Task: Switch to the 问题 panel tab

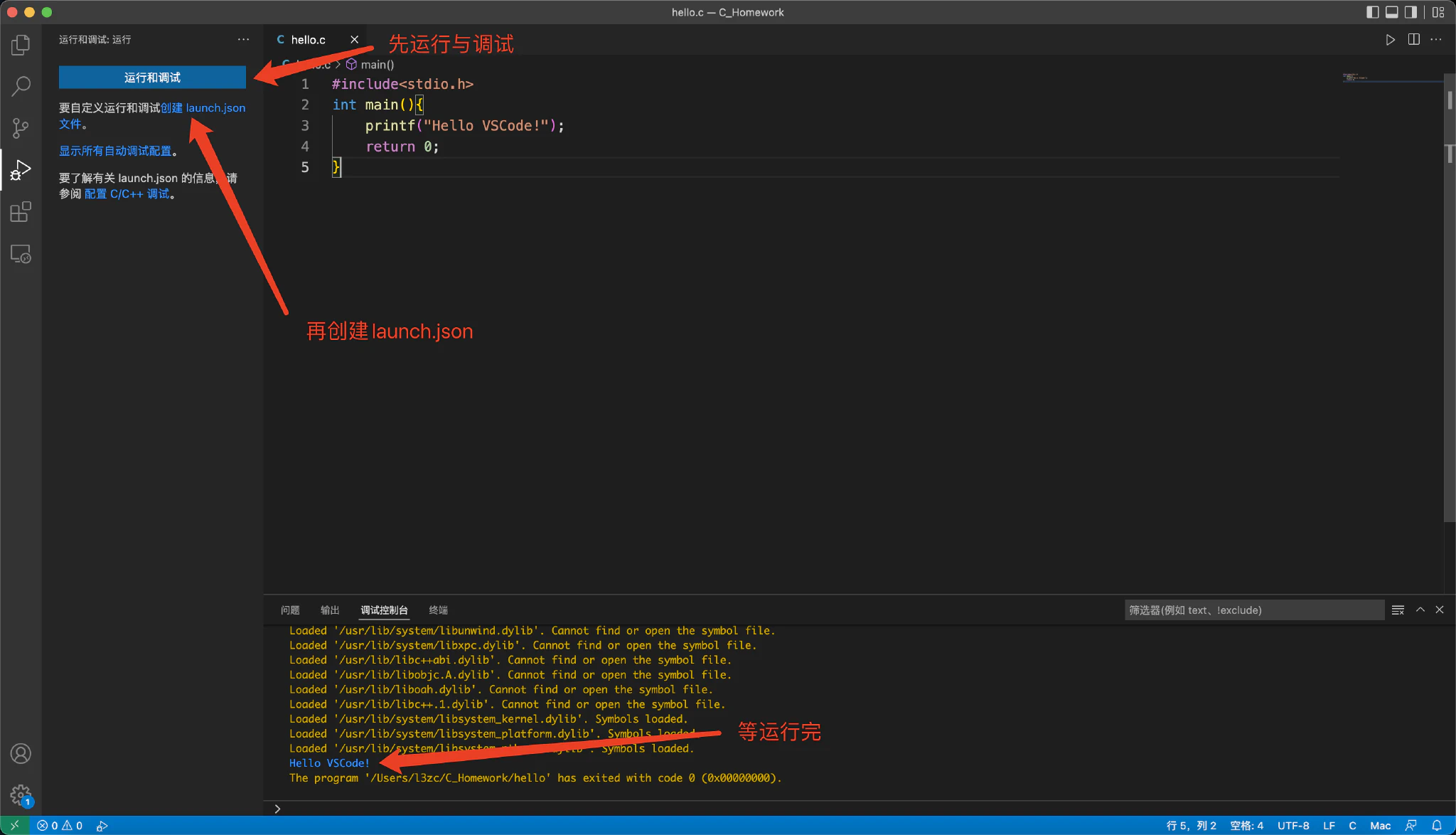Action: 290,610
